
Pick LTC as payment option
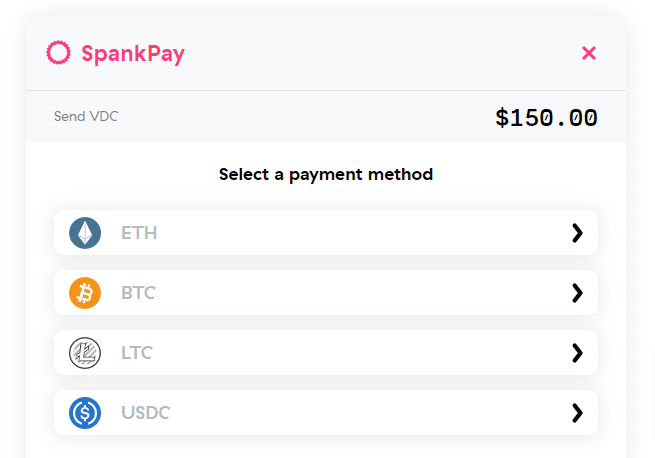coord(137,353)
